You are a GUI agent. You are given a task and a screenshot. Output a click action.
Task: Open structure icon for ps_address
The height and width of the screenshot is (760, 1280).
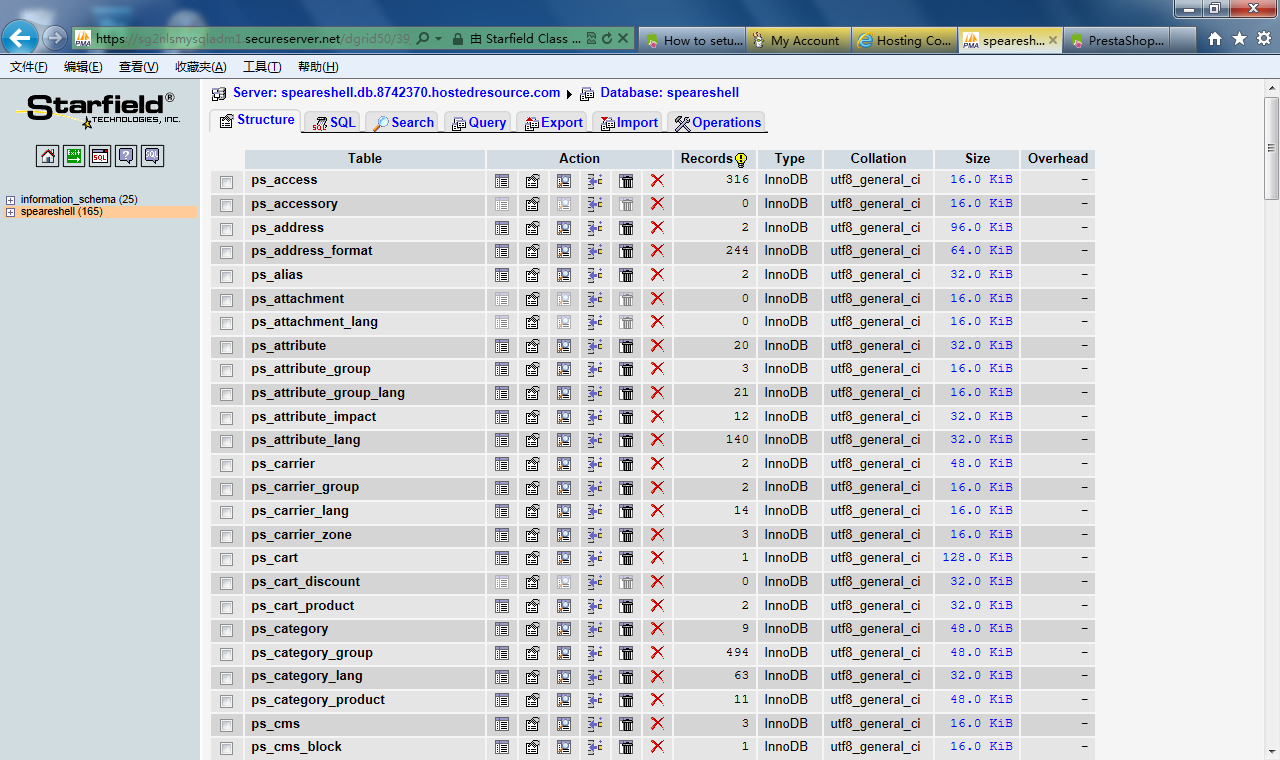click(x=533, y=228)
